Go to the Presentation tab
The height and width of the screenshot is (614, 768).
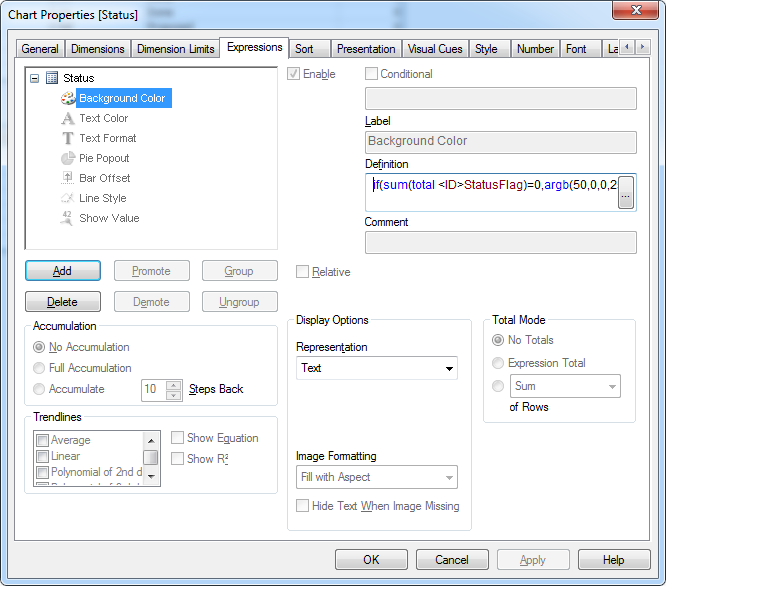coord(366,49)
